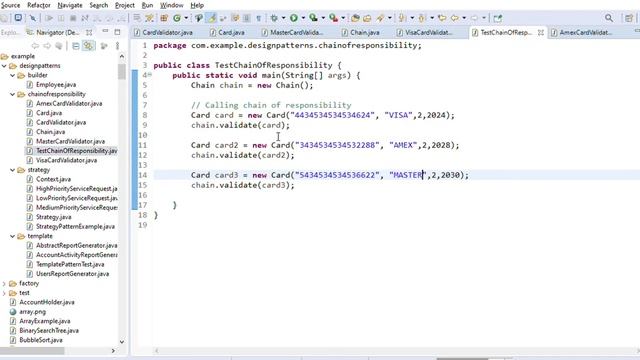The image size is (640, 360).
Task: Click Navigator view menu (three dots)
Action: point(118,46)
